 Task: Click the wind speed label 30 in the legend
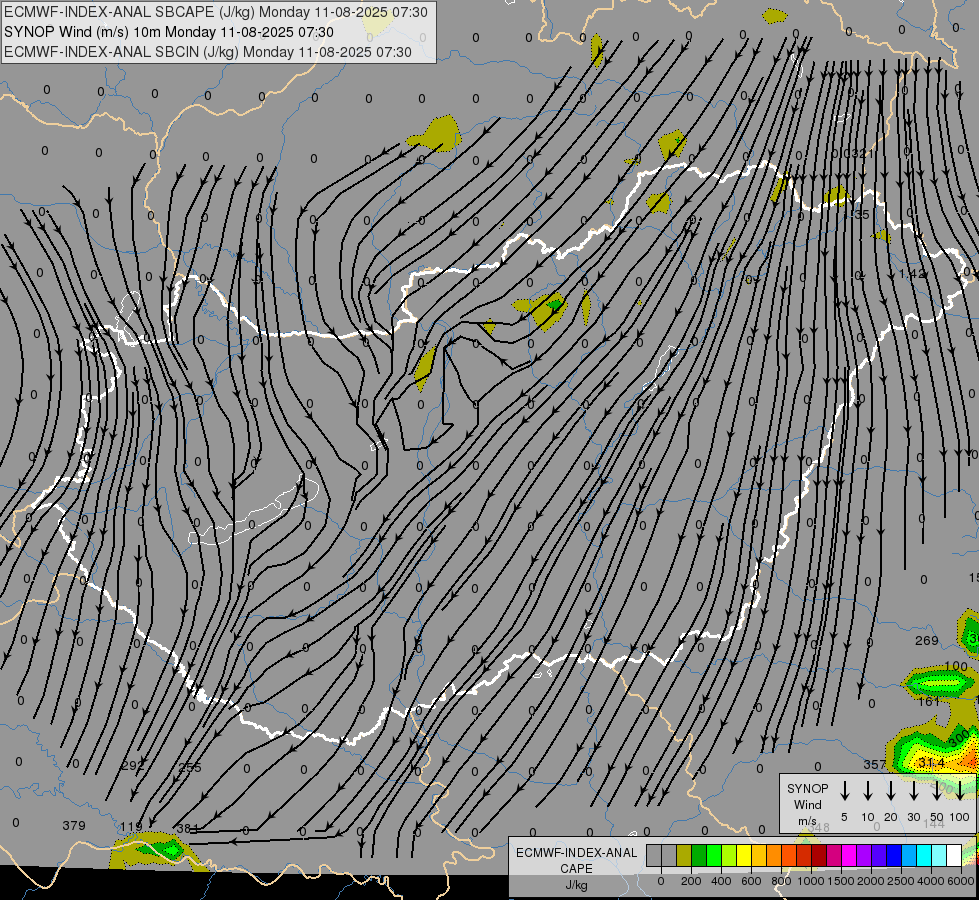pyautogui.click(x=913, y=817)
